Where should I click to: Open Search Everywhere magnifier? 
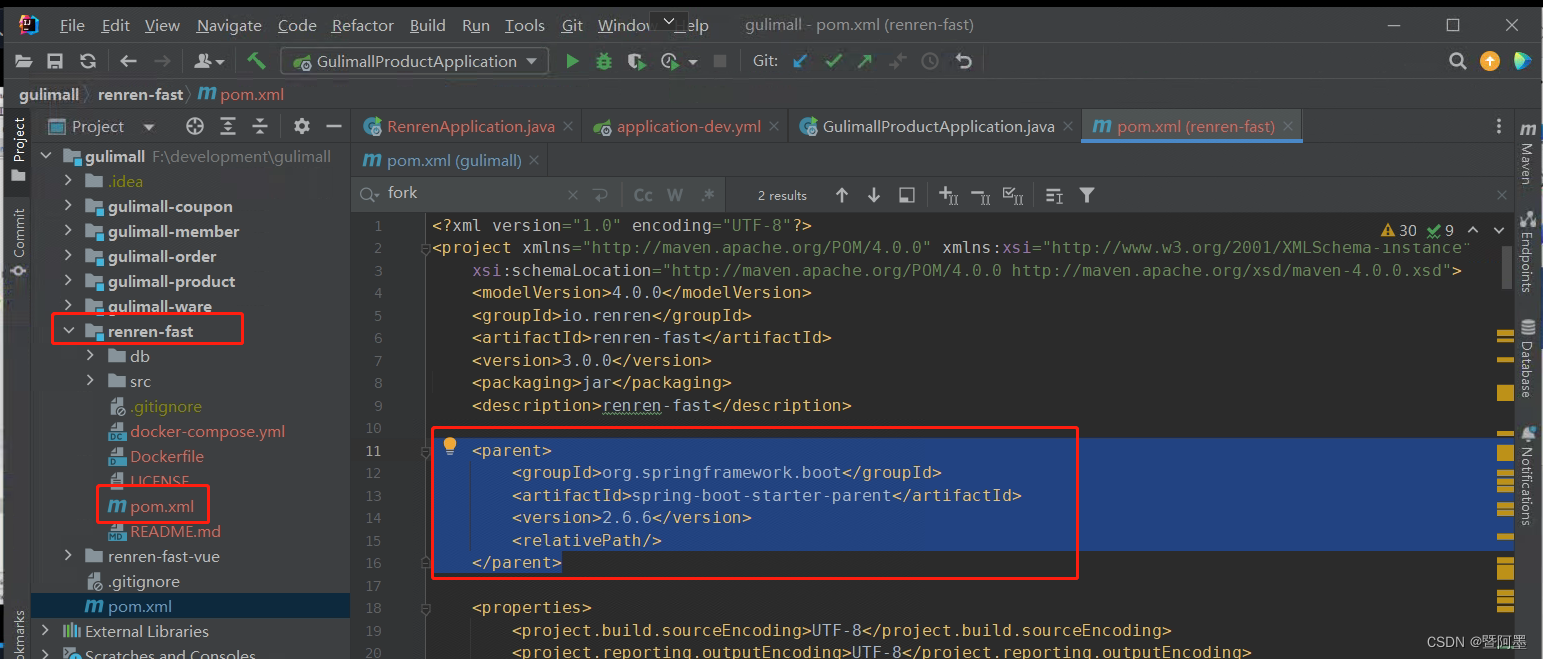1458,60
